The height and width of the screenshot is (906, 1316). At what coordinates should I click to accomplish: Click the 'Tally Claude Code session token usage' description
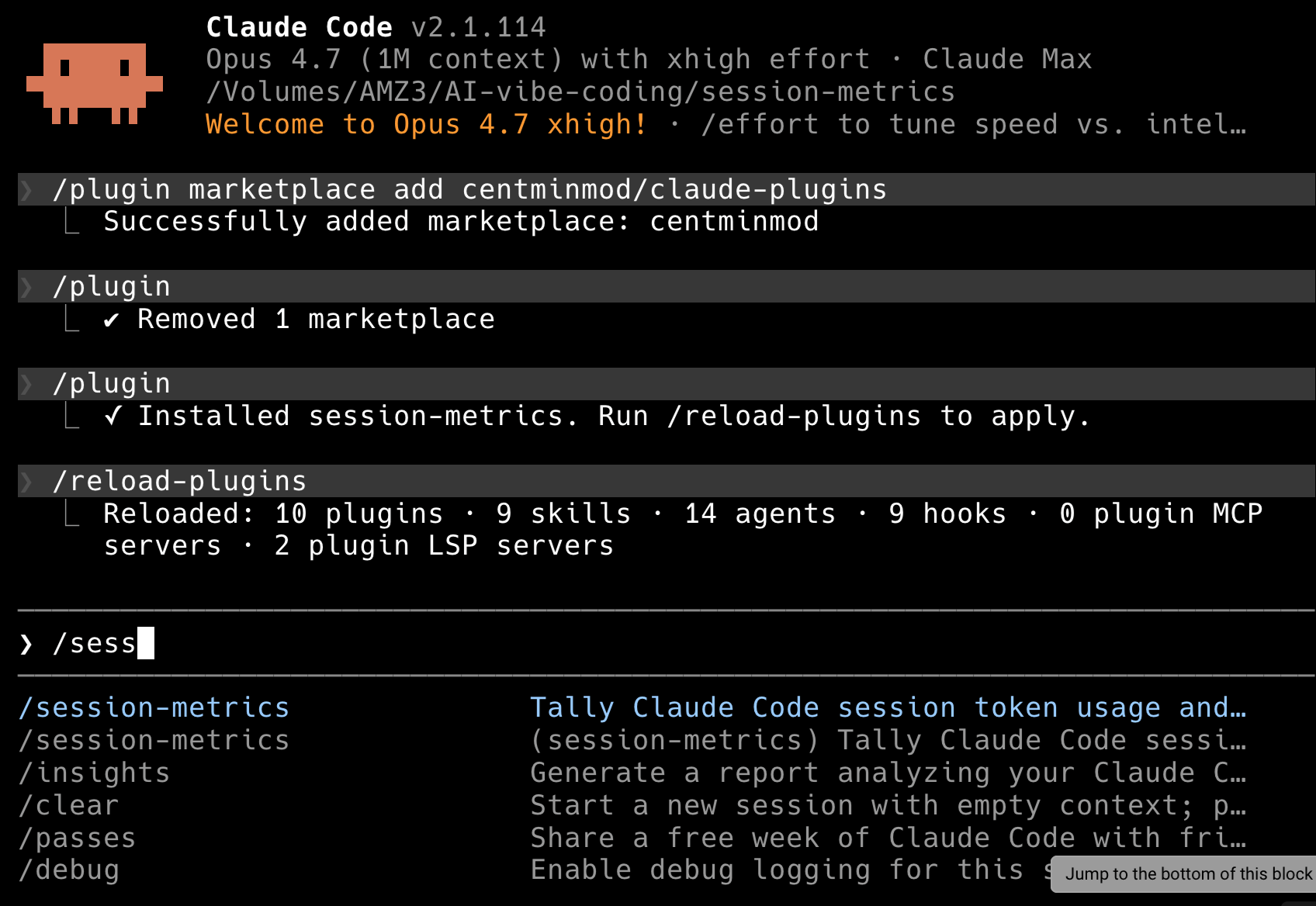tap(888, 707)
